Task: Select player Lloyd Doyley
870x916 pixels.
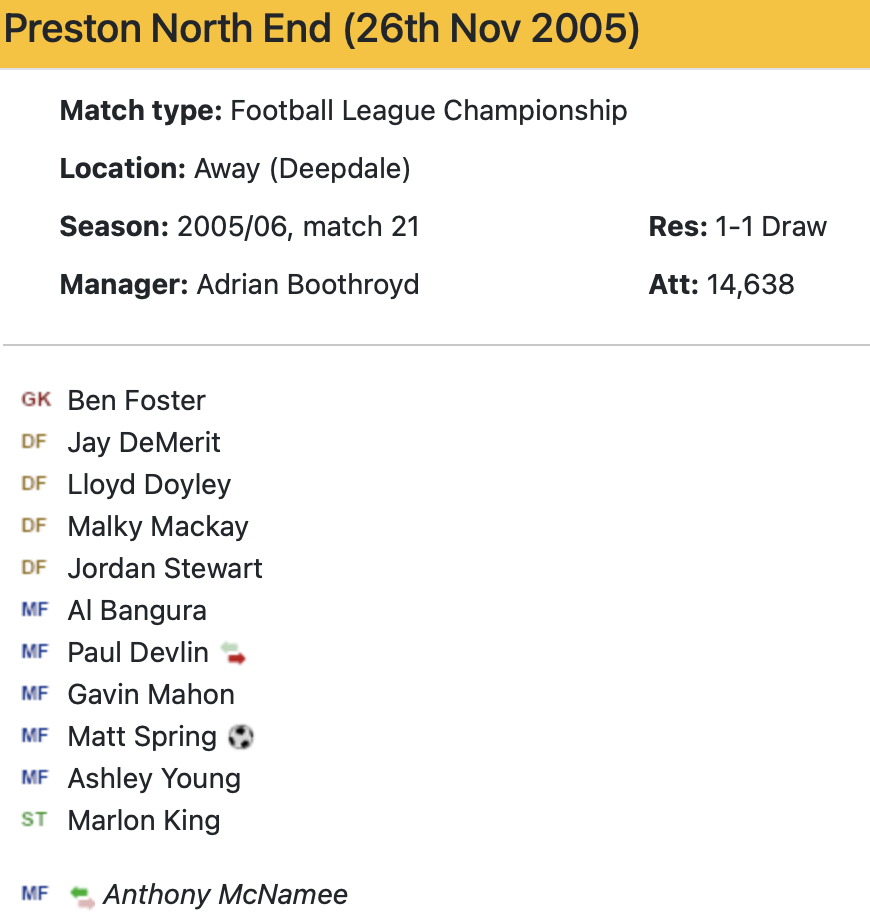Action: tap(149, 484)
